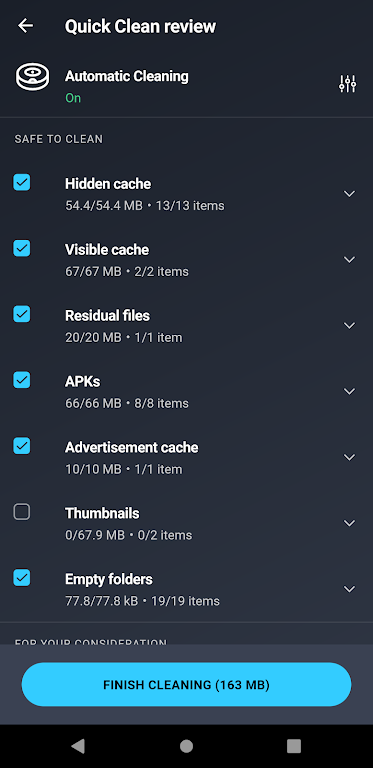373x768 pixels.
Task: Go back using the top-left arrow
Action: pyautogui.click(x=25, y=26)
